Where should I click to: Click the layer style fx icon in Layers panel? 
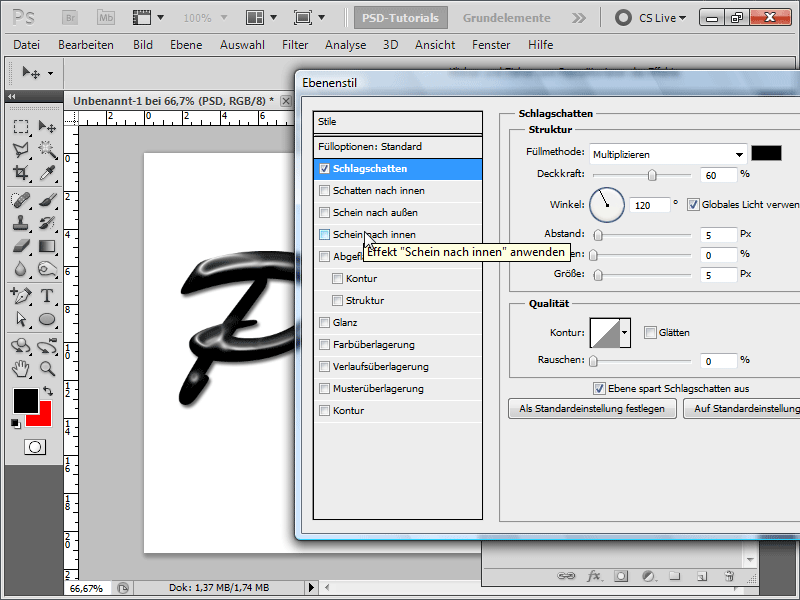click(593, 576)
